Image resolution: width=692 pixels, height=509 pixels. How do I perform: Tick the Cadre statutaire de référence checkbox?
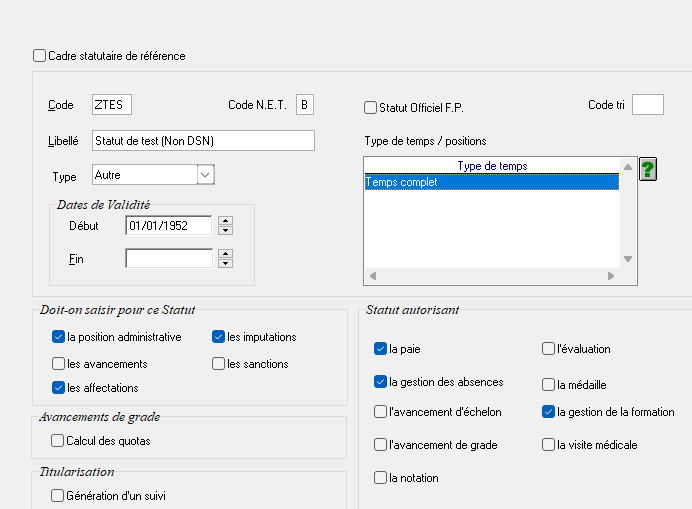[x=39, y=56]
